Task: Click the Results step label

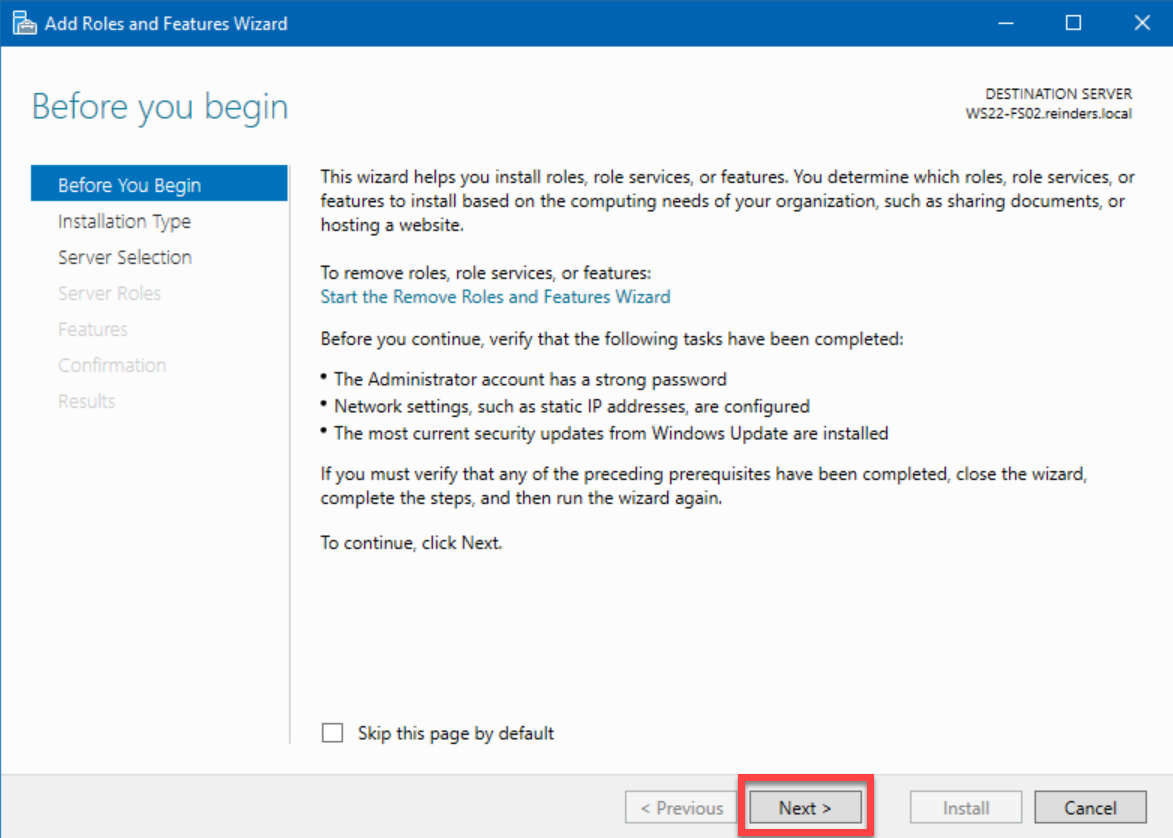Action: [x=86, y=401]
